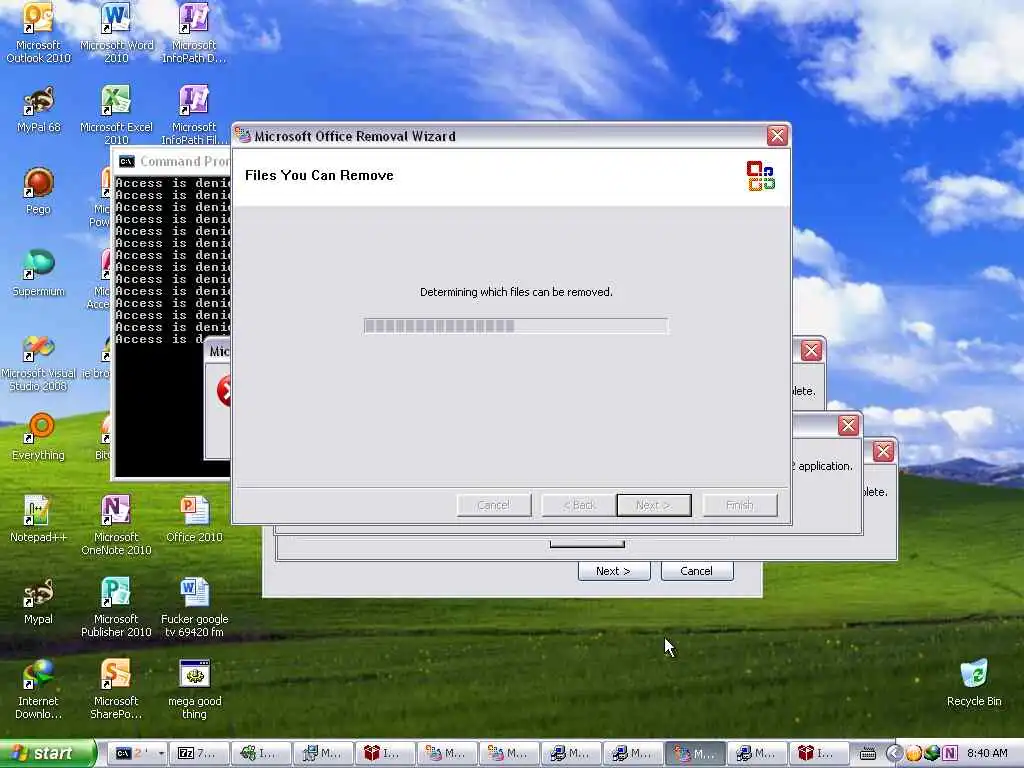The width and height of the screenshot is (1024, 768).
Task: Select the Notepad++ desktop shortcut
Action: click(38, 519)
